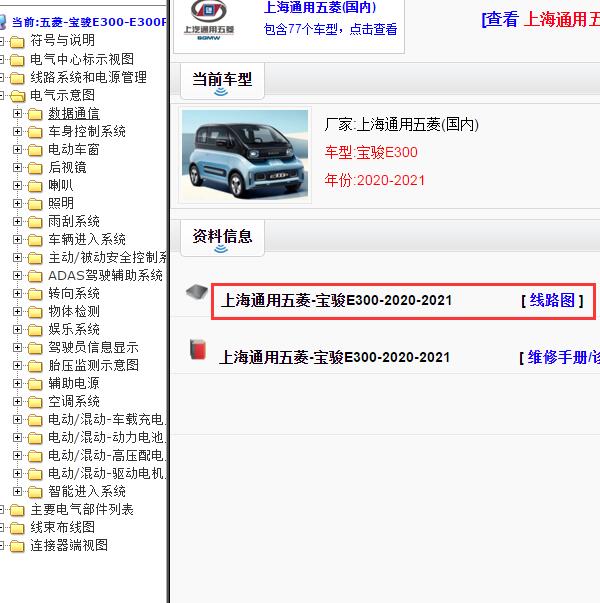600x603 pixels.
Task: Select the 资料信息 tab
Action: pos(222,238)
